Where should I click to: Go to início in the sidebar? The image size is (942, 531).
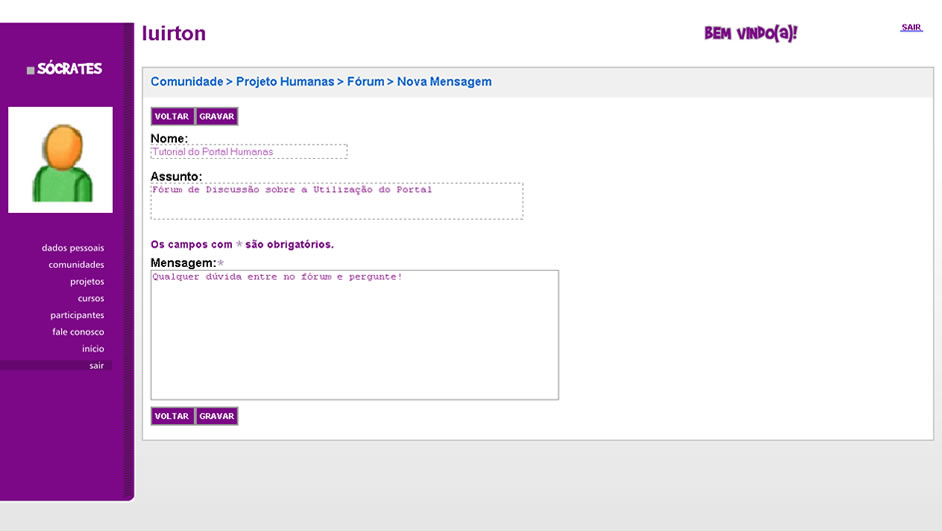[93, 349]
